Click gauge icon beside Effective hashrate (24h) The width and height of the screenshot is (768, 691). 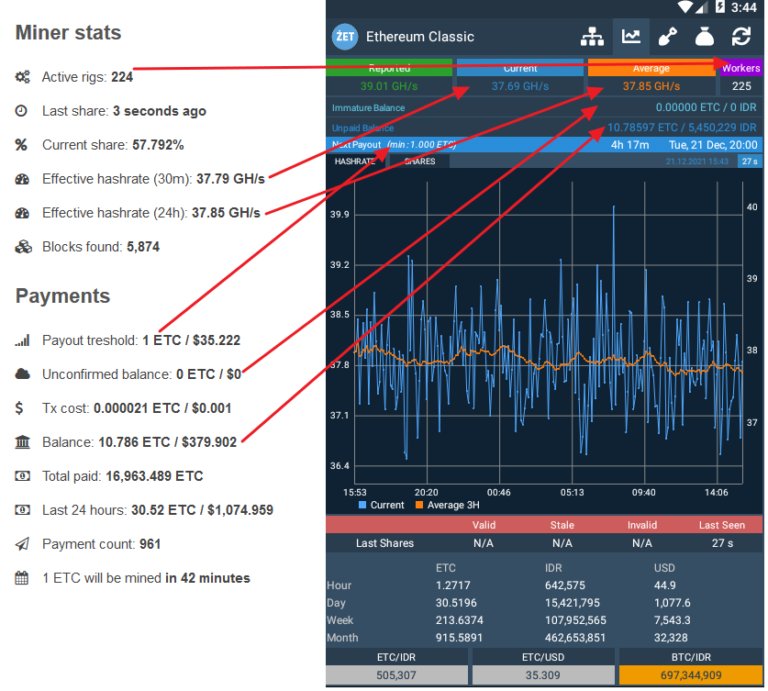(x=22, y=213)
